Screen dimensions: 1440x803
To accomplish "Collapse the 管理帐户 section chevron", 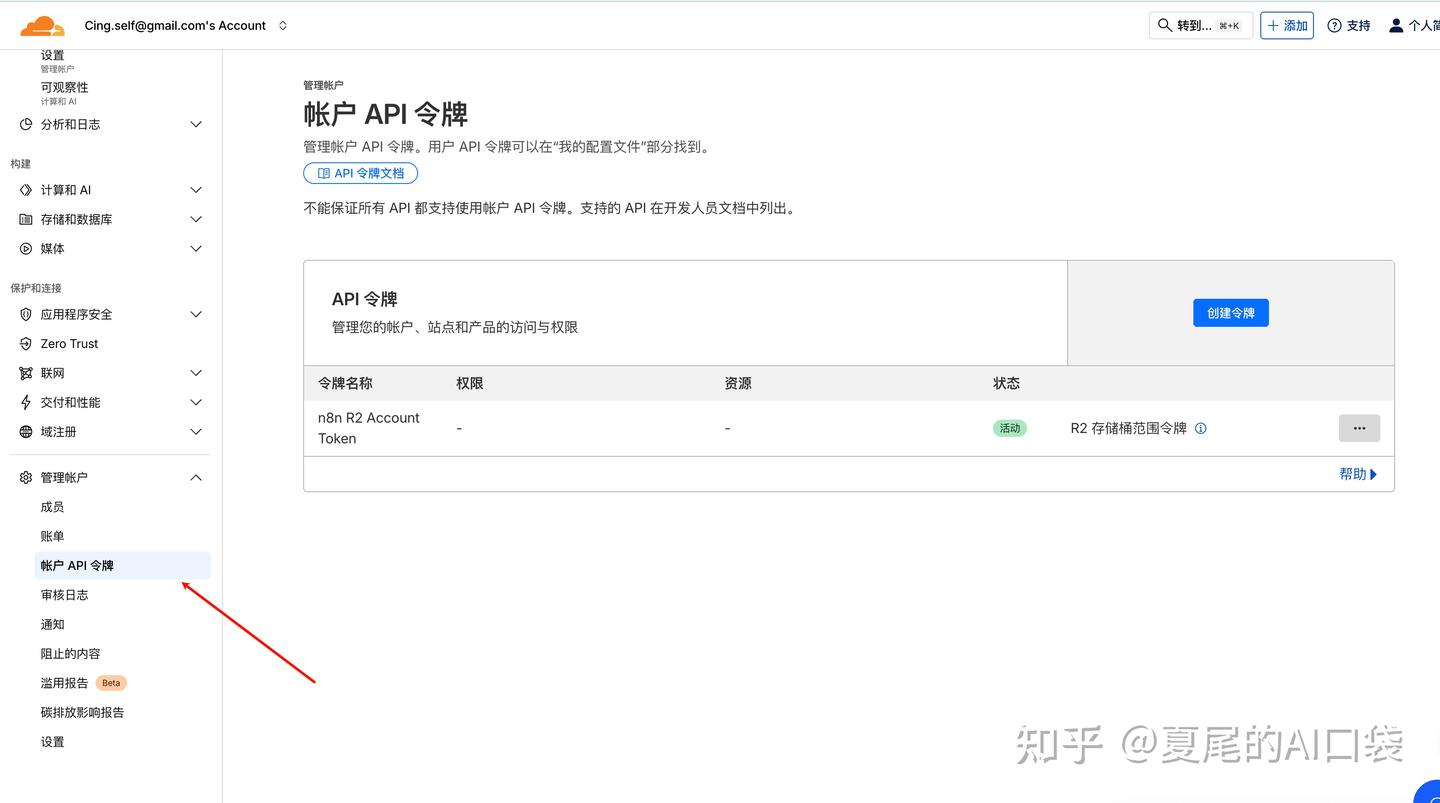I will pyautogui.click(x=196, y=477).
